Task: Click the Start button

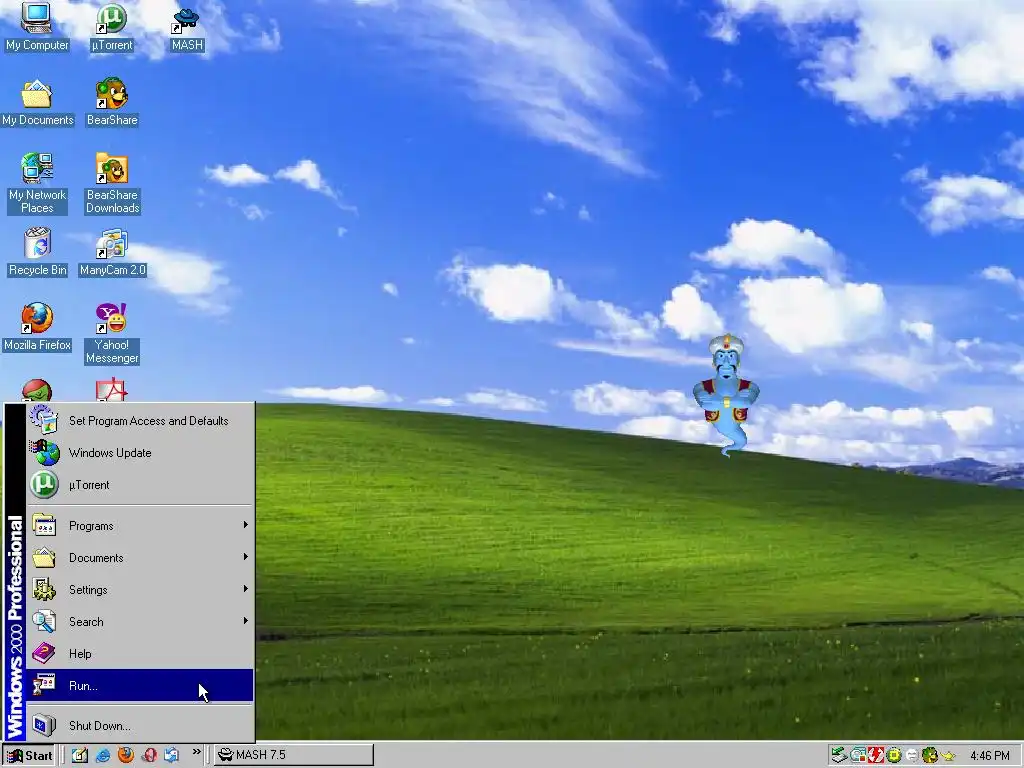Action: (29, 756)
